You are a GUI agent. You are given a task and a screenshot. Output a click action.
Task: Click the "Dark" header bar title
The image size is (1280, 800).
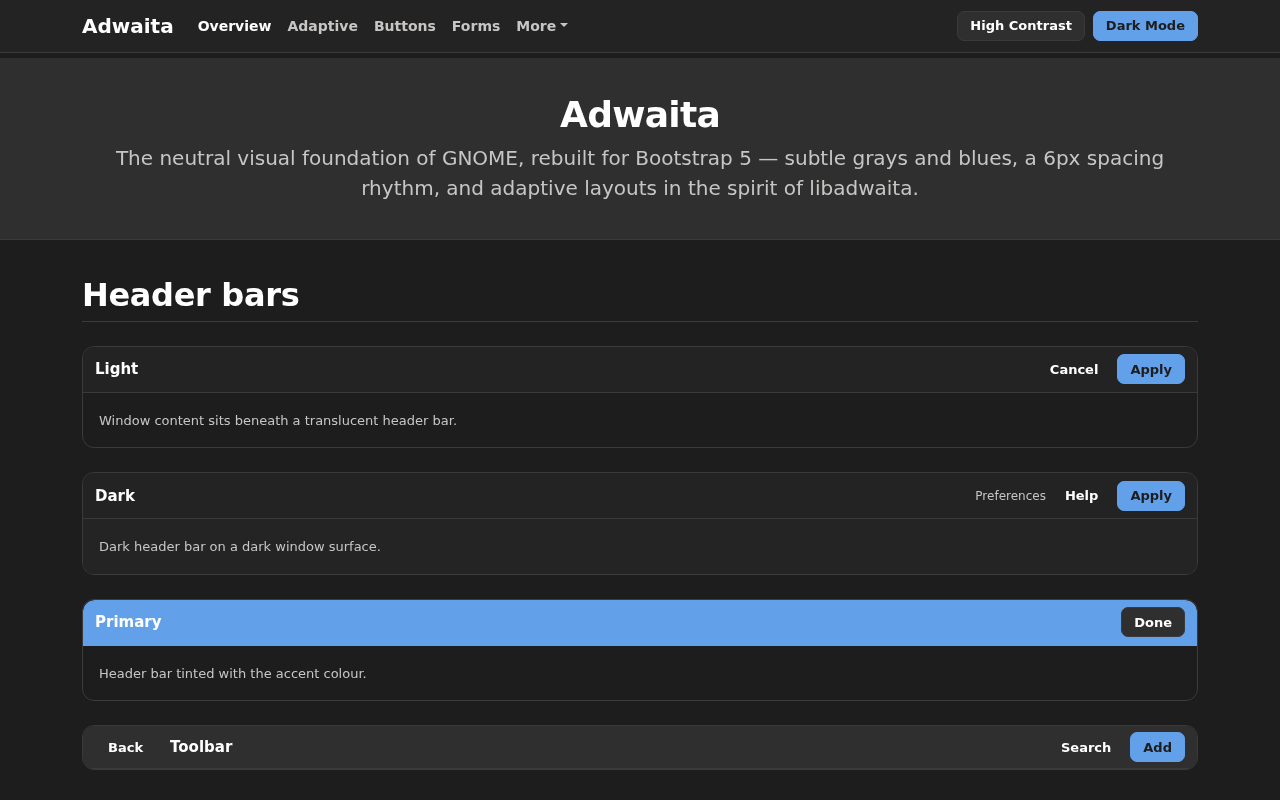115,496
